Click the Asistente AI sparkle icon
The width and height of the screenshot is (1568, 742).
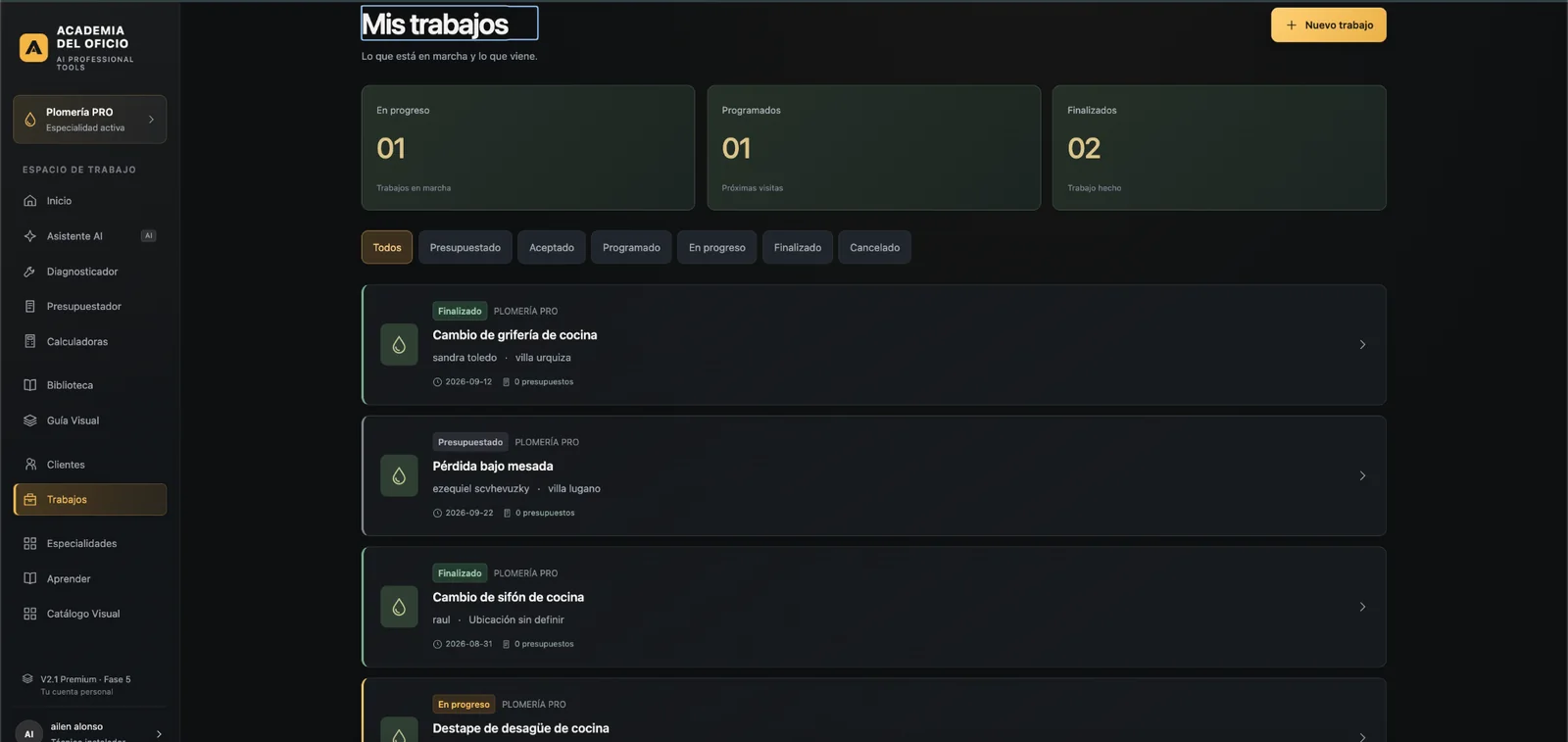pos(30,236)
